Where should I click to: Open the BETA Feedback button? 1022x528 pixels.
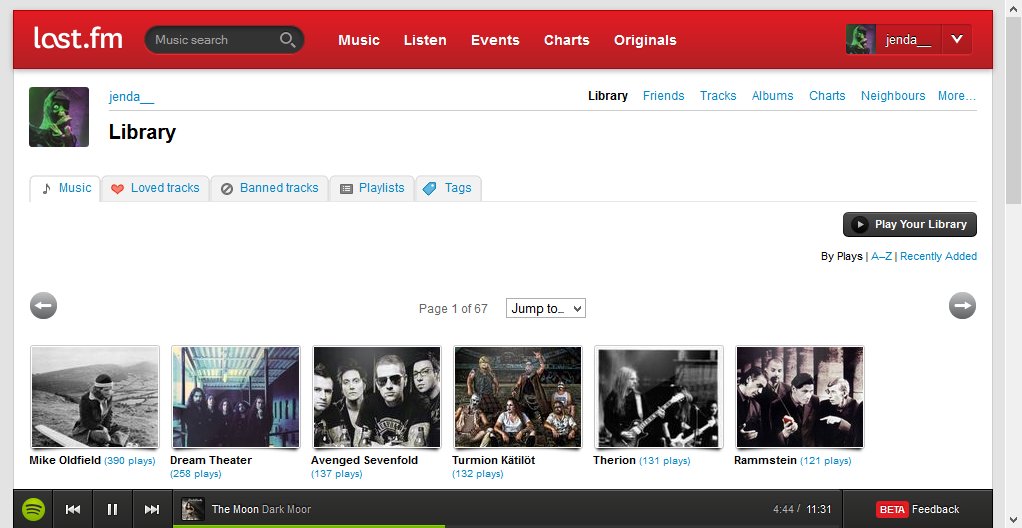coord(918,509)
